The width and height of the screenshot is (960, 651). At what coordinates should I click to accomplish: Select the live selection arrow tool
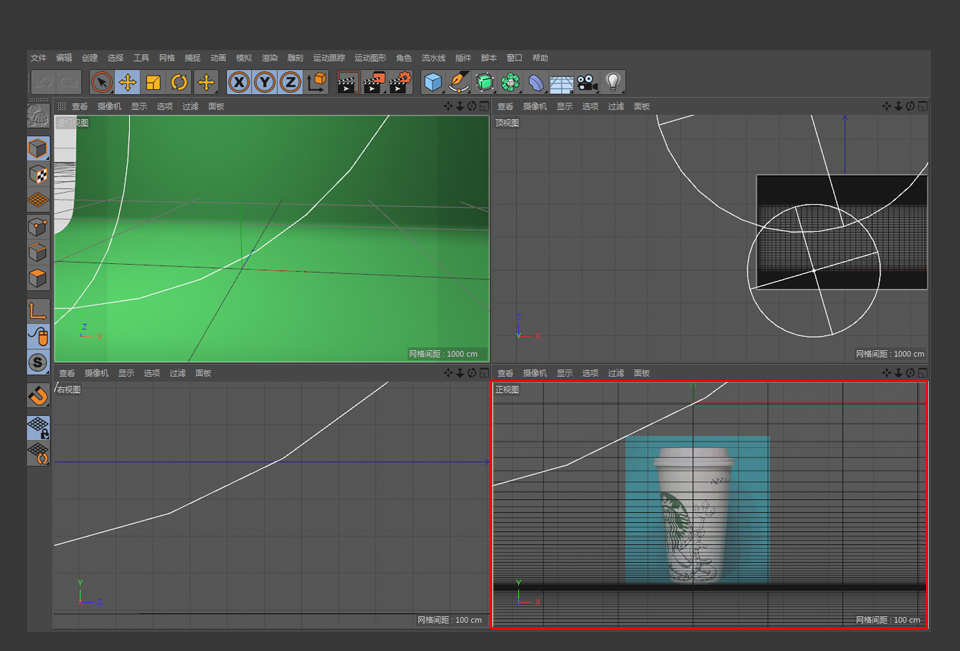[102, 82]
